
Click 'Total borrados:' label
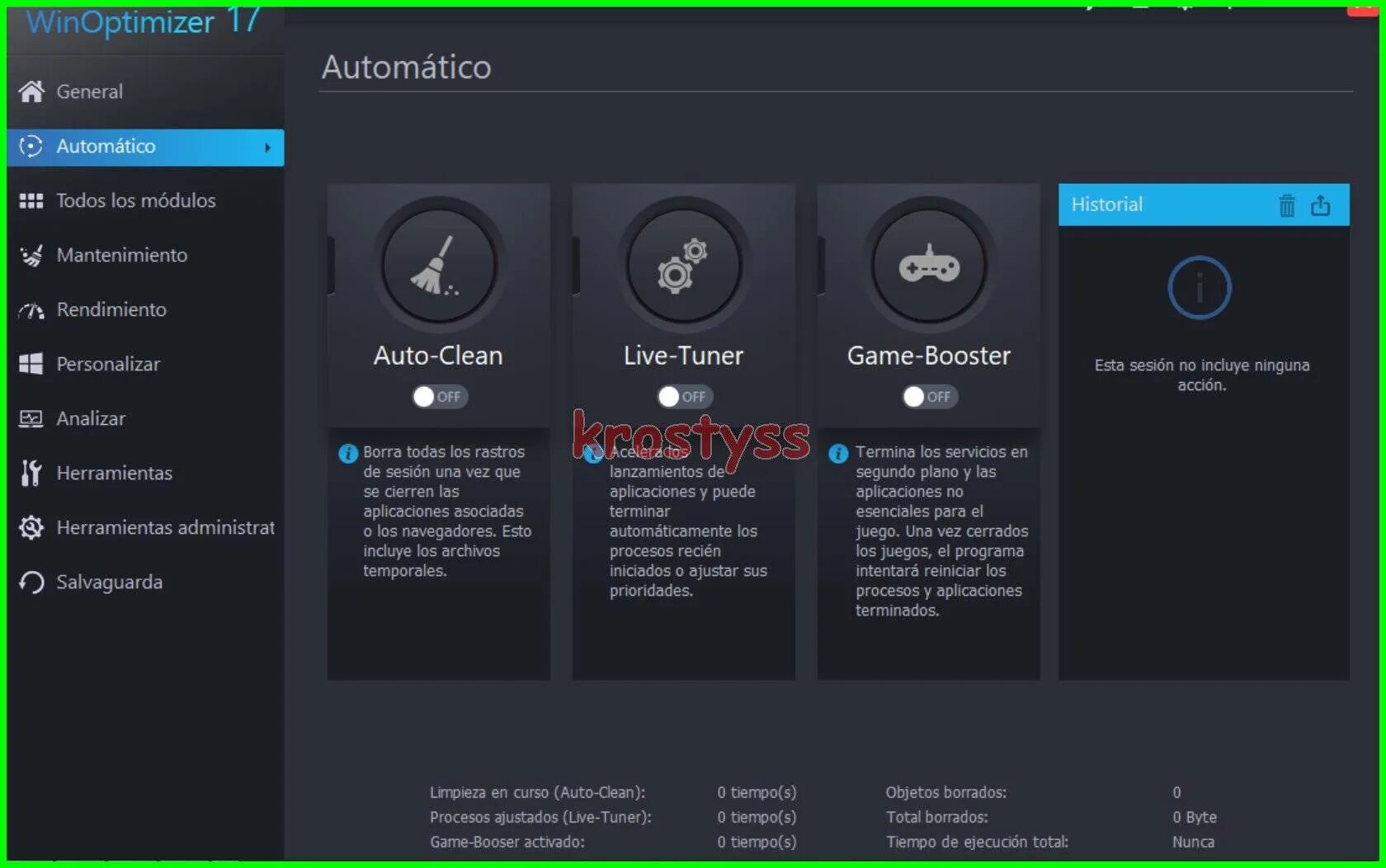(936, 817)
